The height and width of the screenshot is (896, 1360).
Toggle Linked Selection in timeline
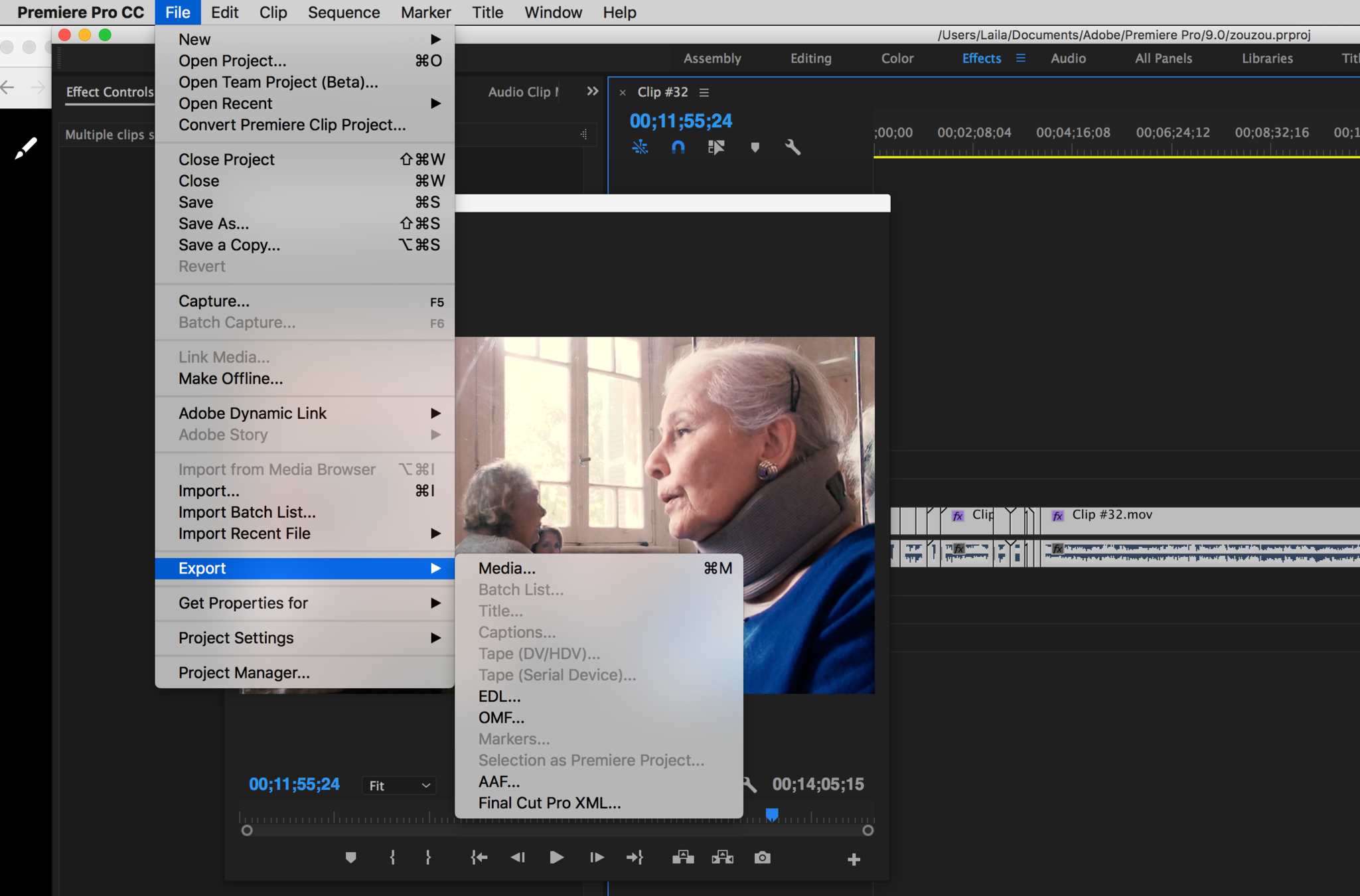716,147
